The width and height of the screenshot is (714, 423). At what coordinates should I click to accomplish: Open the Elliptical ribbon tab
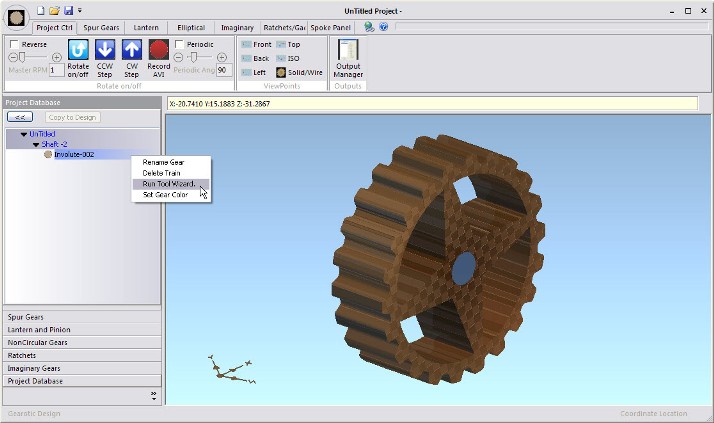pyautogui.click(x=191, y=27)
